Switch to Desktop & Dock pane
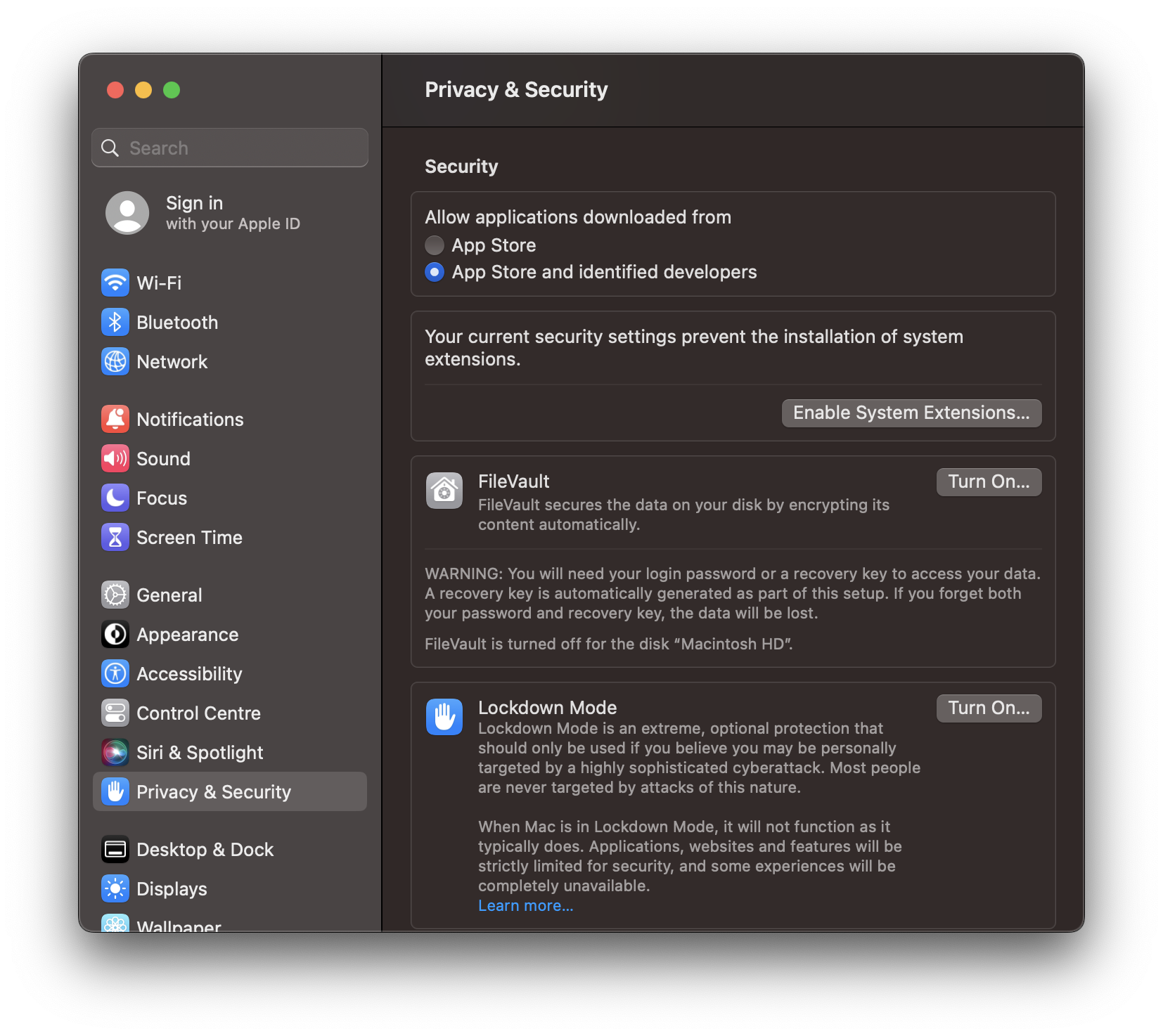 [x=230, y=850]
